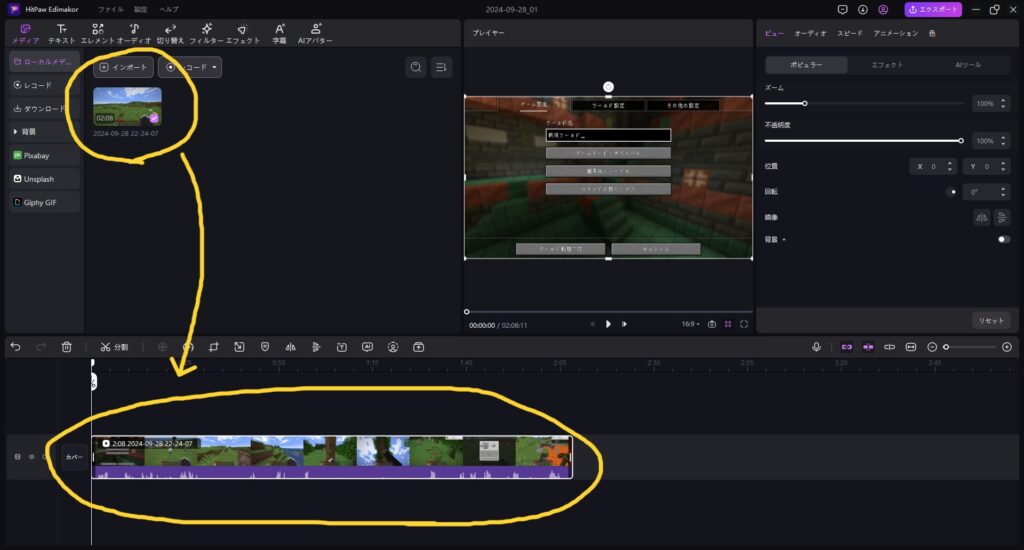Select the ポピュラー sub-tab

click(807, 65)
